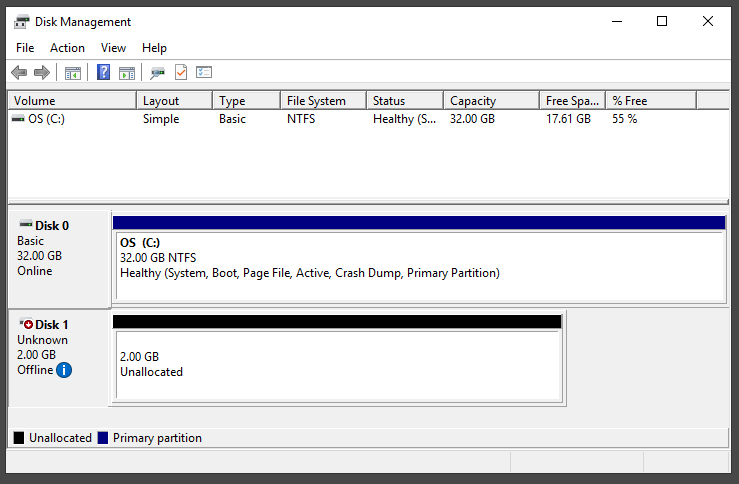The image size is (739, 484).
Task: Click the orange checkmark toolbar icon
Action: coord(181,72)
